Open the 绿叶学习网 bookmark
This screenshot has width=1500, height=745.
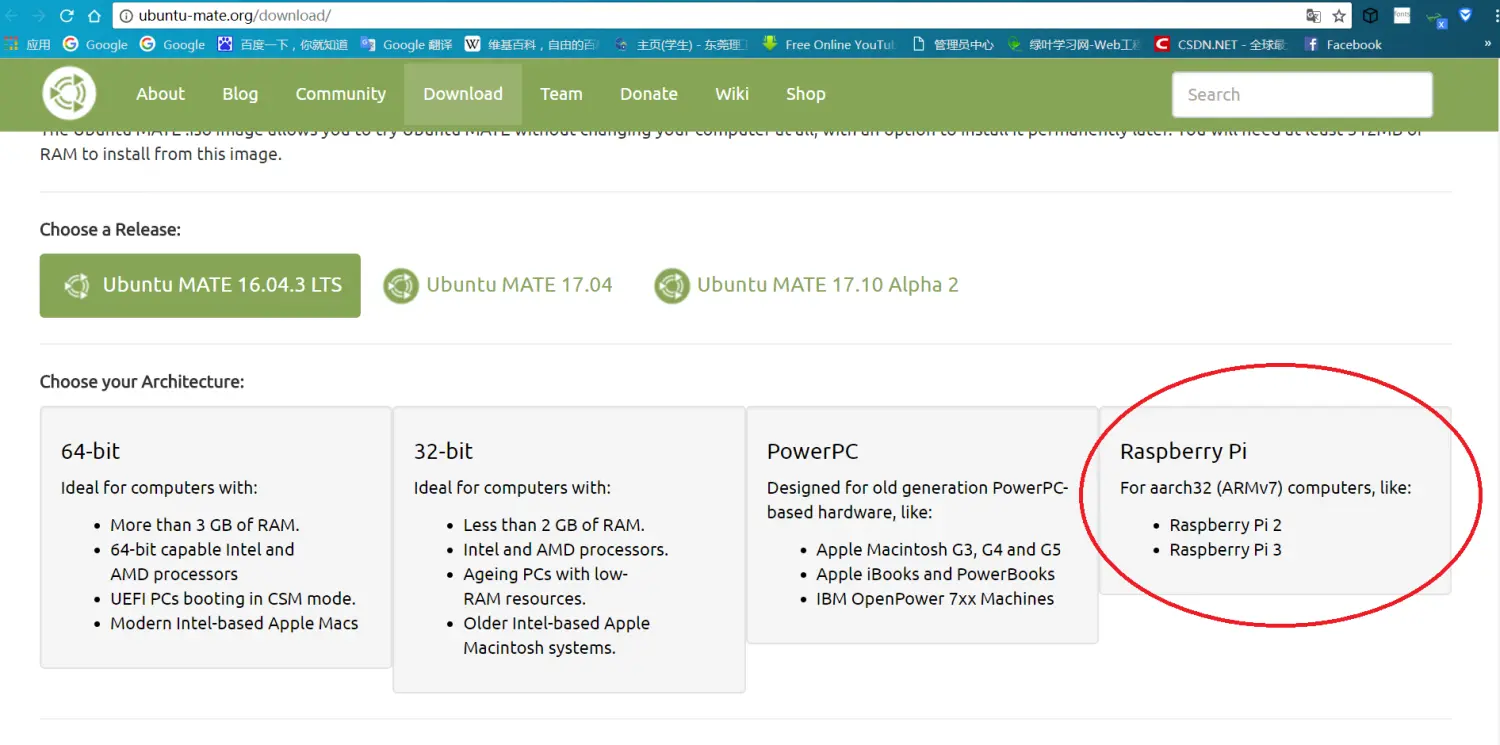[x=1073, y=44]
